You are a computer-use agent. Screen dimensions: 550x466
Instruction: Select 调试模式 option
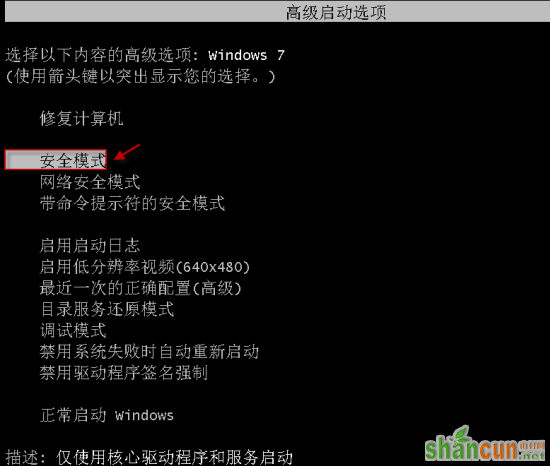click(73, 330)
